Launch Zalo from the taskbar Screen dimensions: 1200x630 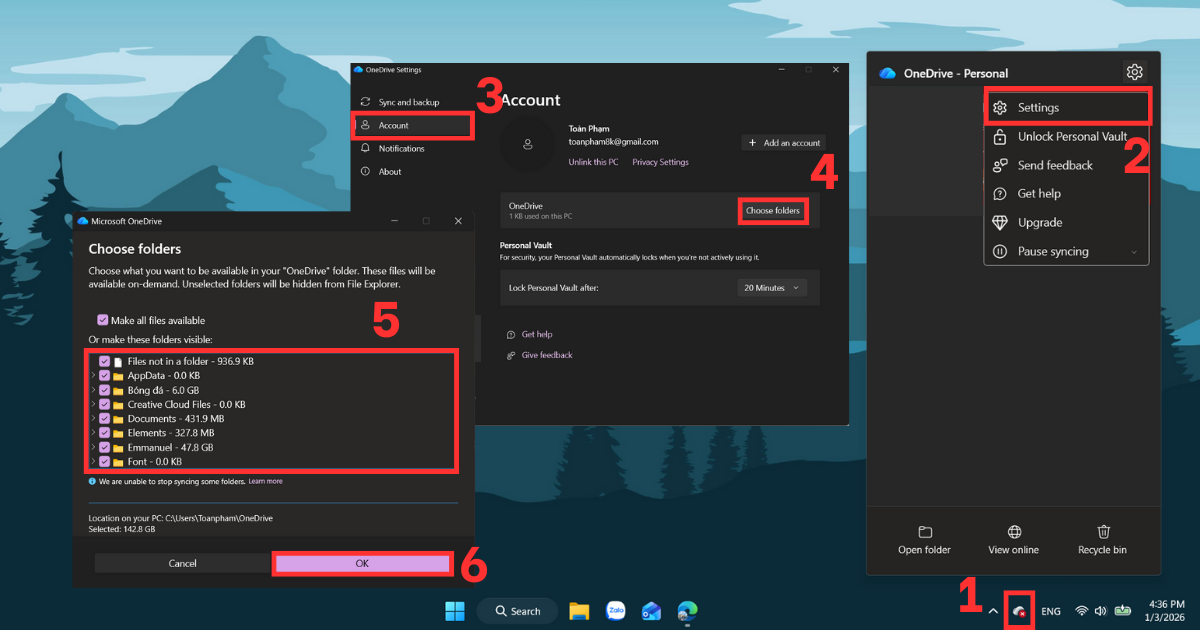pyautogui.click(x=615, y=610)
